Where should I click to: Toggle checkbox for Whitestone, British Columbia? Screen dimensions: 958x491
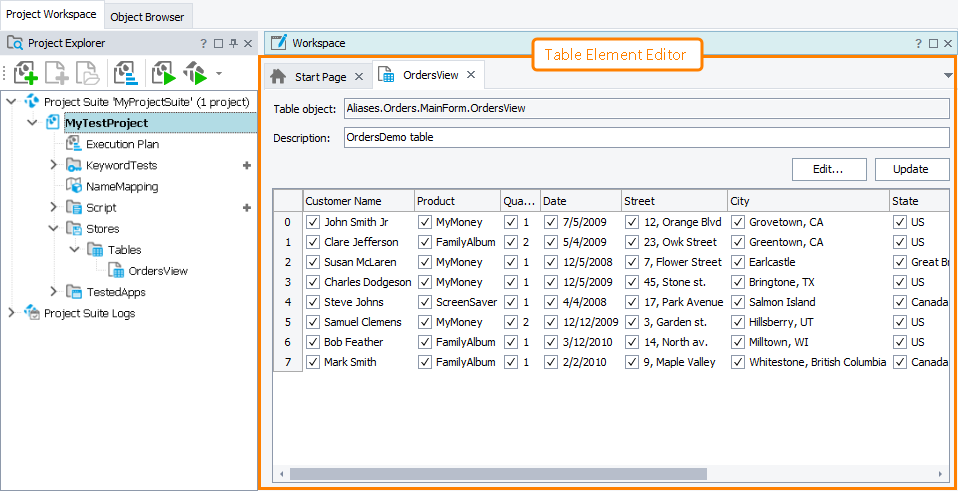[x=738, y=362]
